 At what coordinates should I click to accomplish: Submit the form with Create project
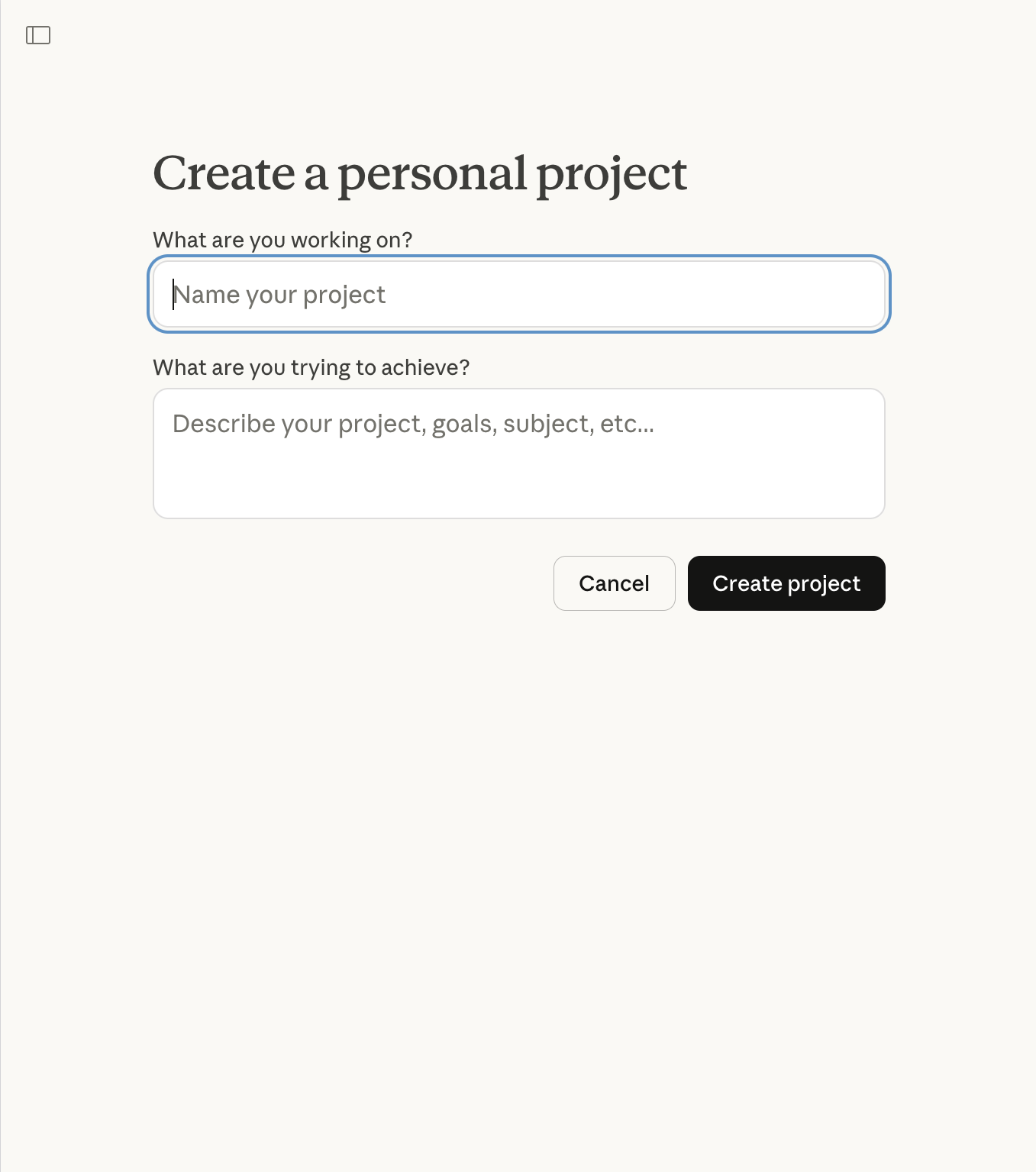point(786,583)
